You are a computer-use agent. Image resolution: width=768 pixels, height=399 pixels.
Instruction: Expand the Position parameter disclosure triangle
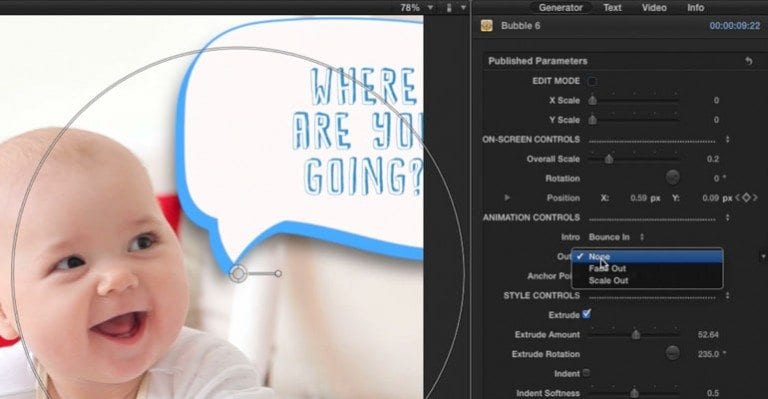(507, 198)
